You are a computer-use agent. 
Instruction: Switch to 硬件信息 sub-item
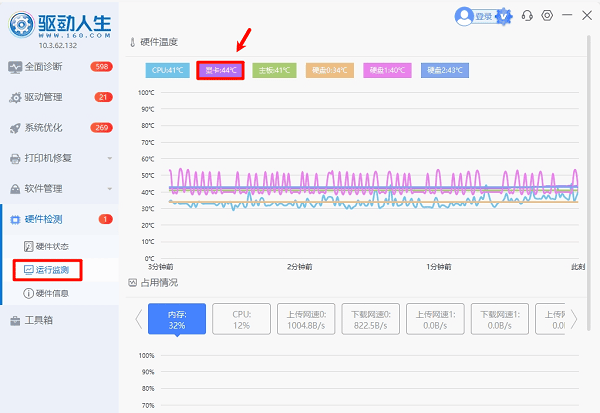point(60,293)
